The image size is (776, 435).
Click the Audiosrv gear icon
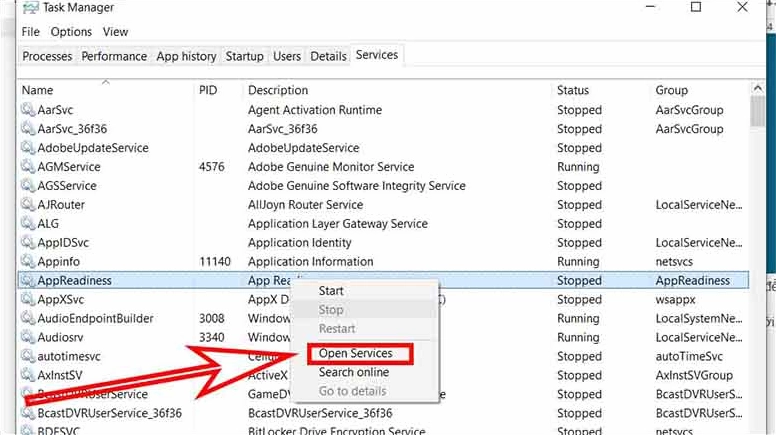pos(28,337)
